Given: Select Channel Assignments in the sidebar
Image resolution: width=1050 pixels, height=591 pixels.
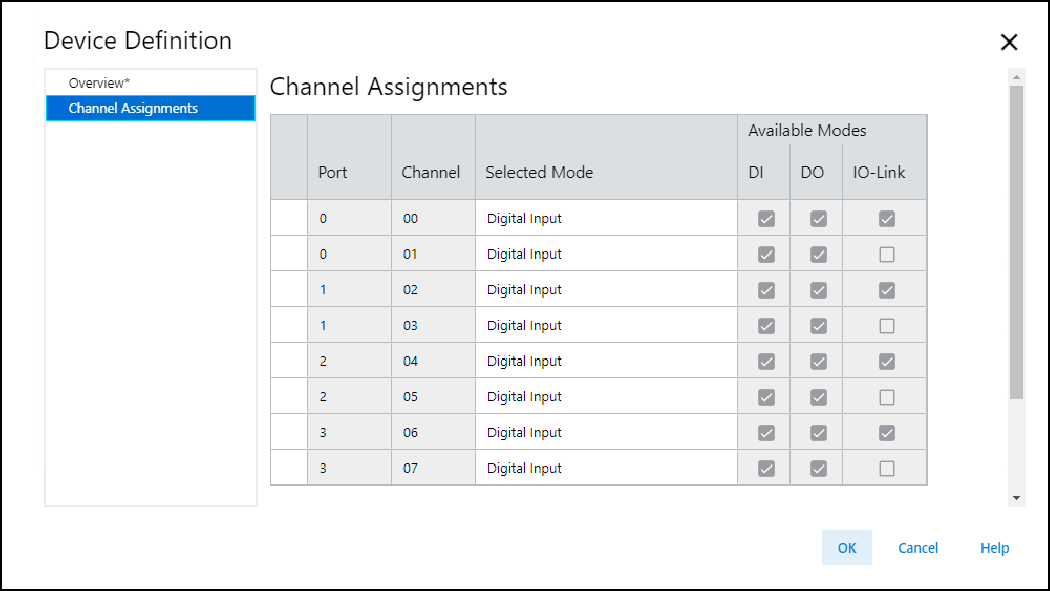Looking at the screenshot, I should coord(133,108).
